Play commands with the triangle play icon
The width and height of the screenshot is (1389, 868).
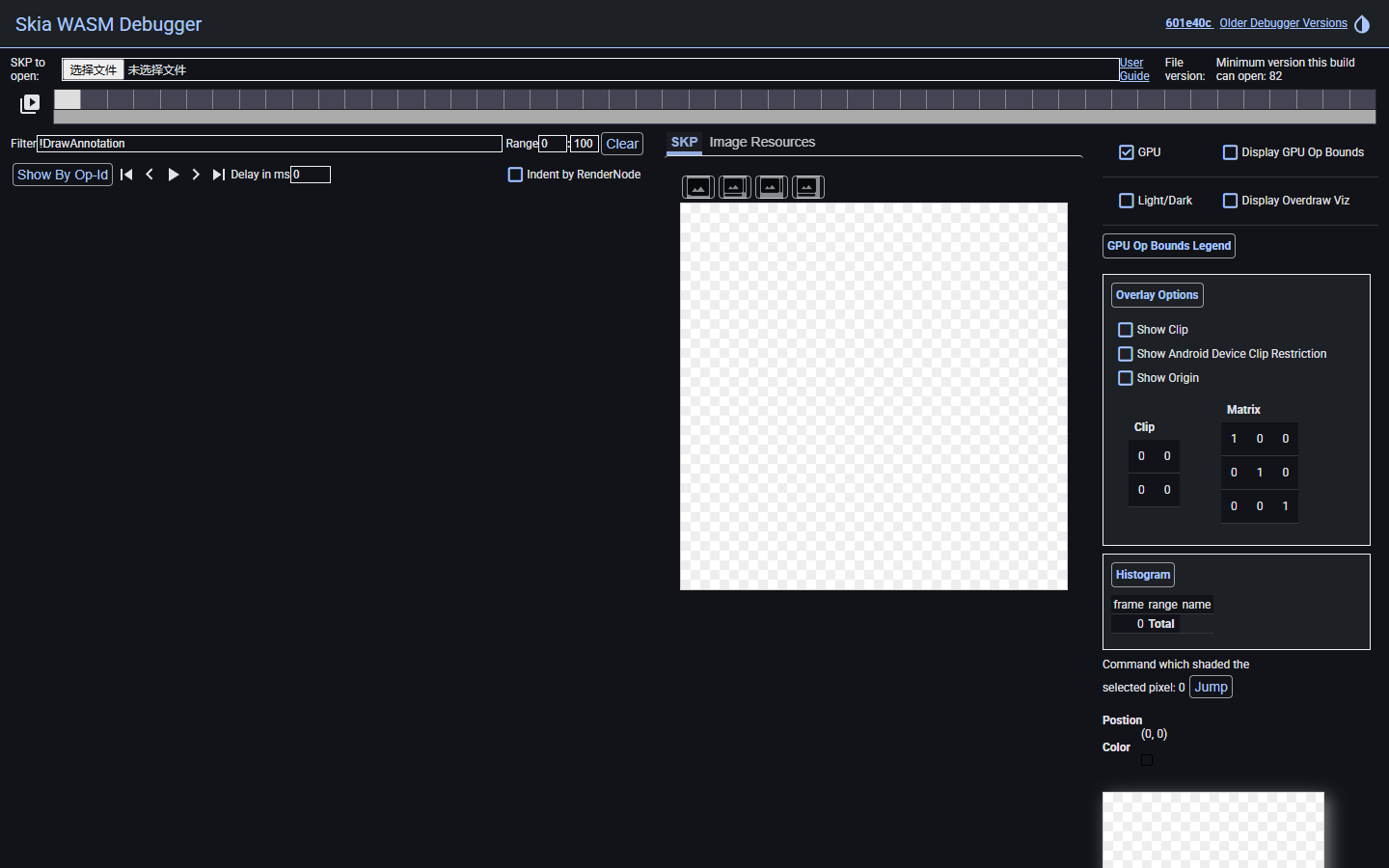[x=173, y=175]
